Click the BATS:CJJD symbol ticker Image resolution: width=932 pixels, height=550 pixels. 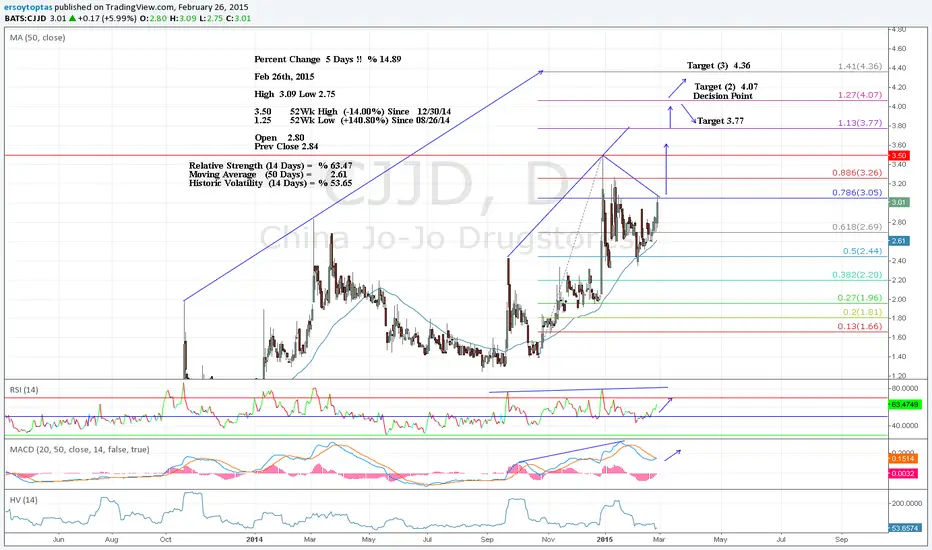[x=26, y=18]
